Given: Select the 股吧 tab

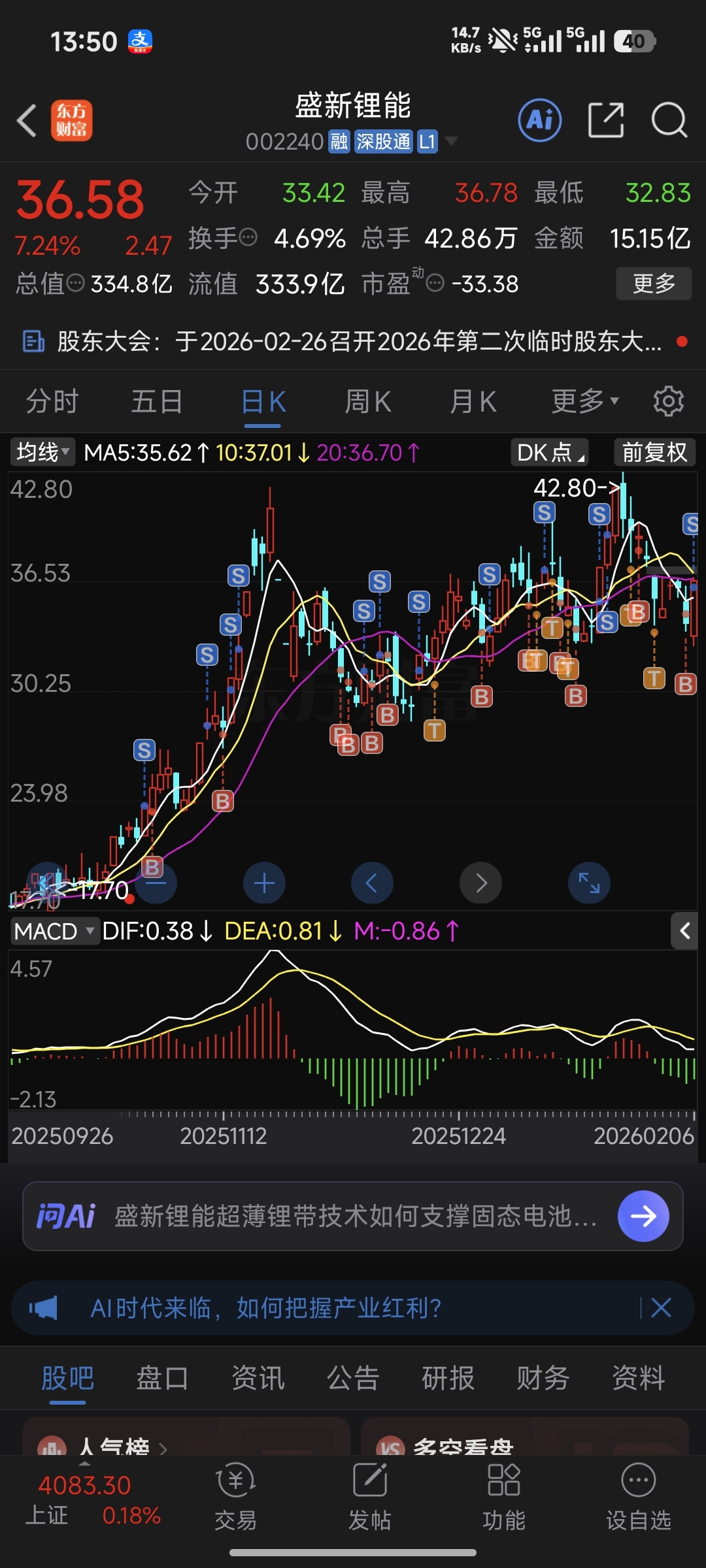Looking at the screenshot, I should coord(68,1379).
